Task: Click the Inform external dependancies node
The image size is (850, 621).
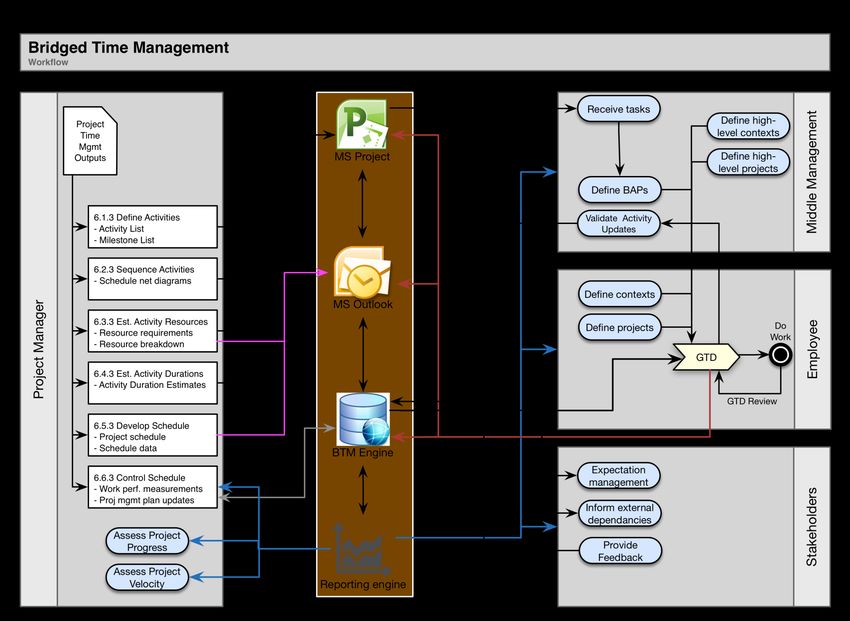Action: tap(620, 514)
